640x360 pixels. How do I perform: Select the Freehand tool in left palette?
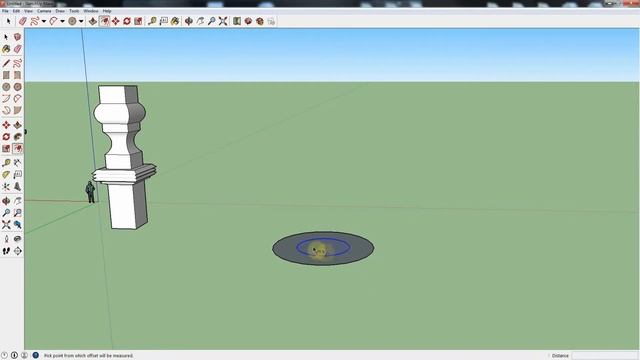coord(18,63)
